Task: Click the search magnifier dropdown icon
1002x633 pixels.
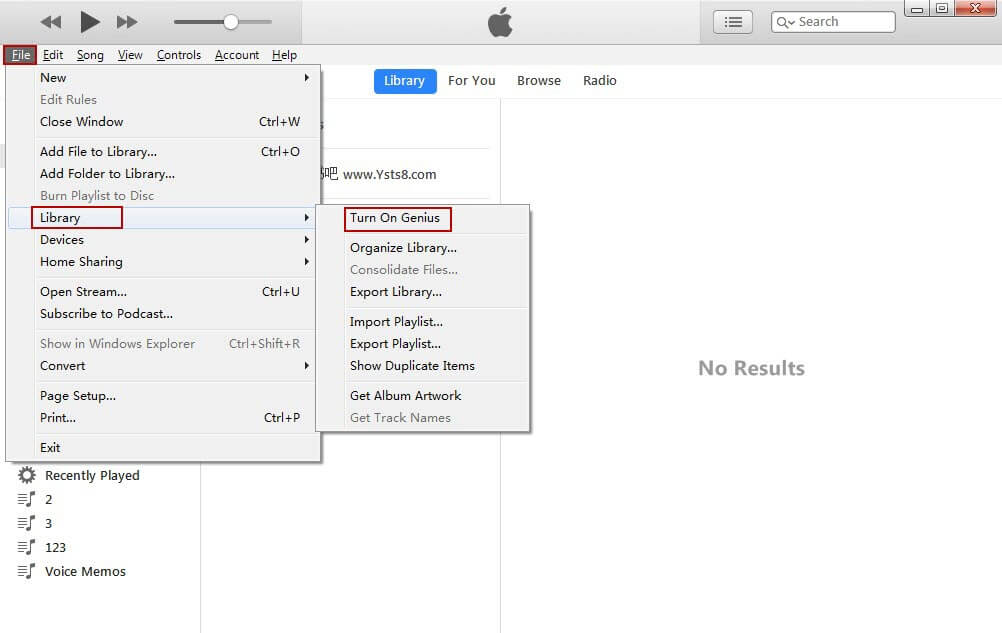Action: (x=785, y=22)
